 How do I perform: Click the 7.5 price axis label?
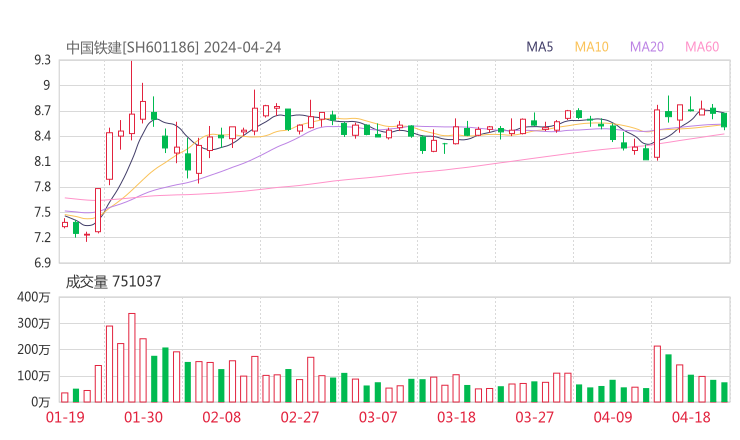[x=42, y=212]
